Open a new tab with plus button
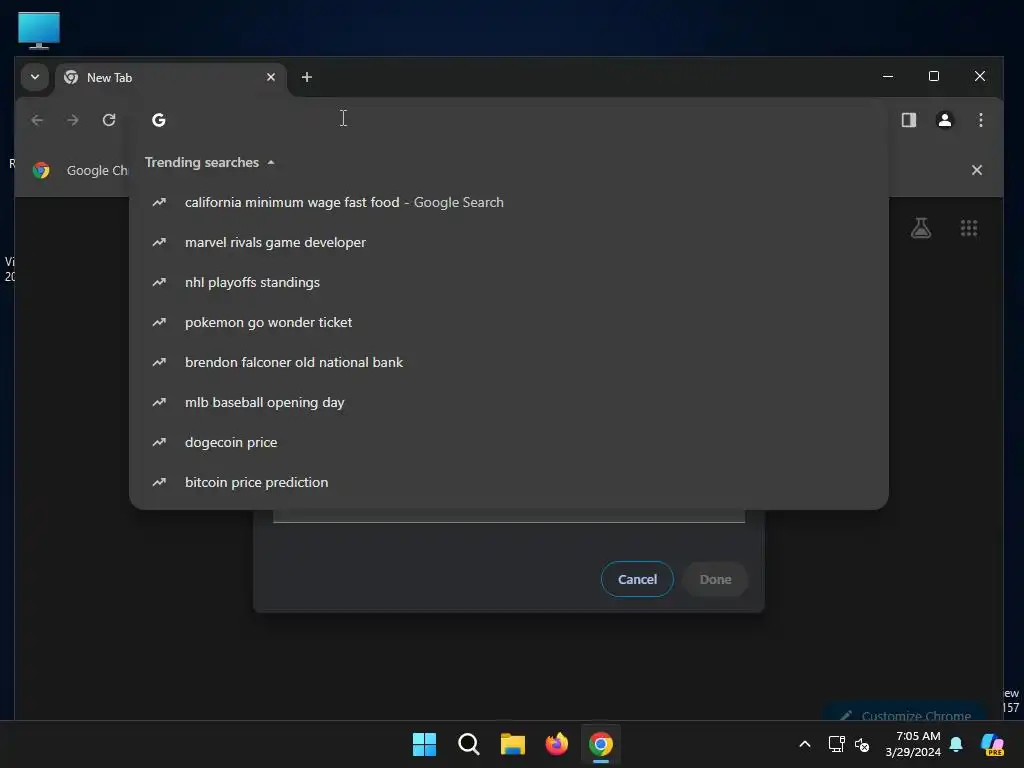The width and height of the screenshot is (1024, 768). pos(306,77)
